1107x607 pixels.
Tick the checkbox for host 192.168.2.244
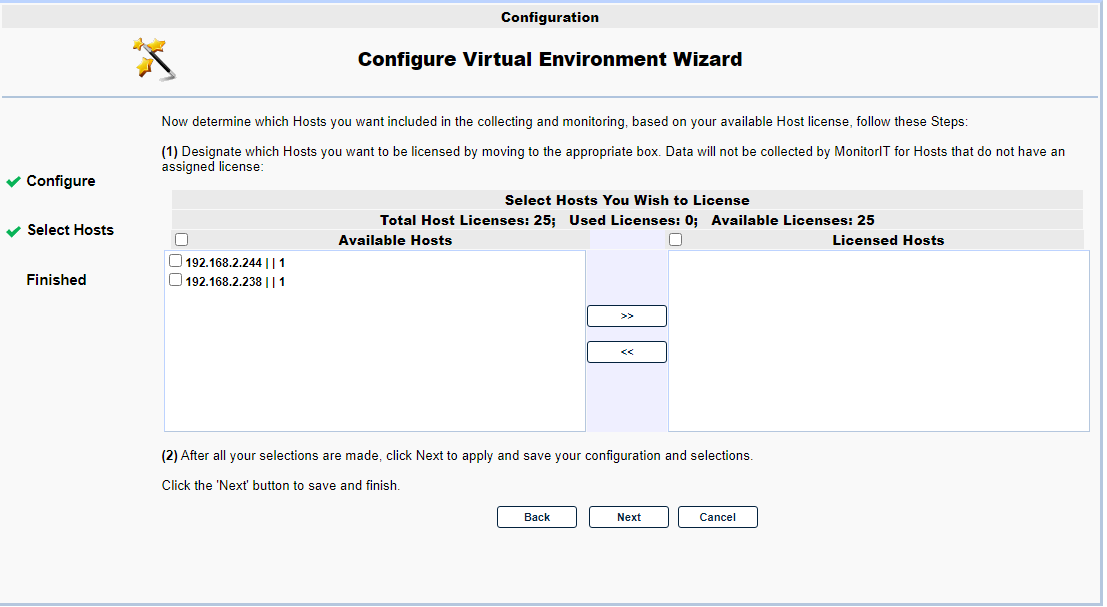coord(176,262)
